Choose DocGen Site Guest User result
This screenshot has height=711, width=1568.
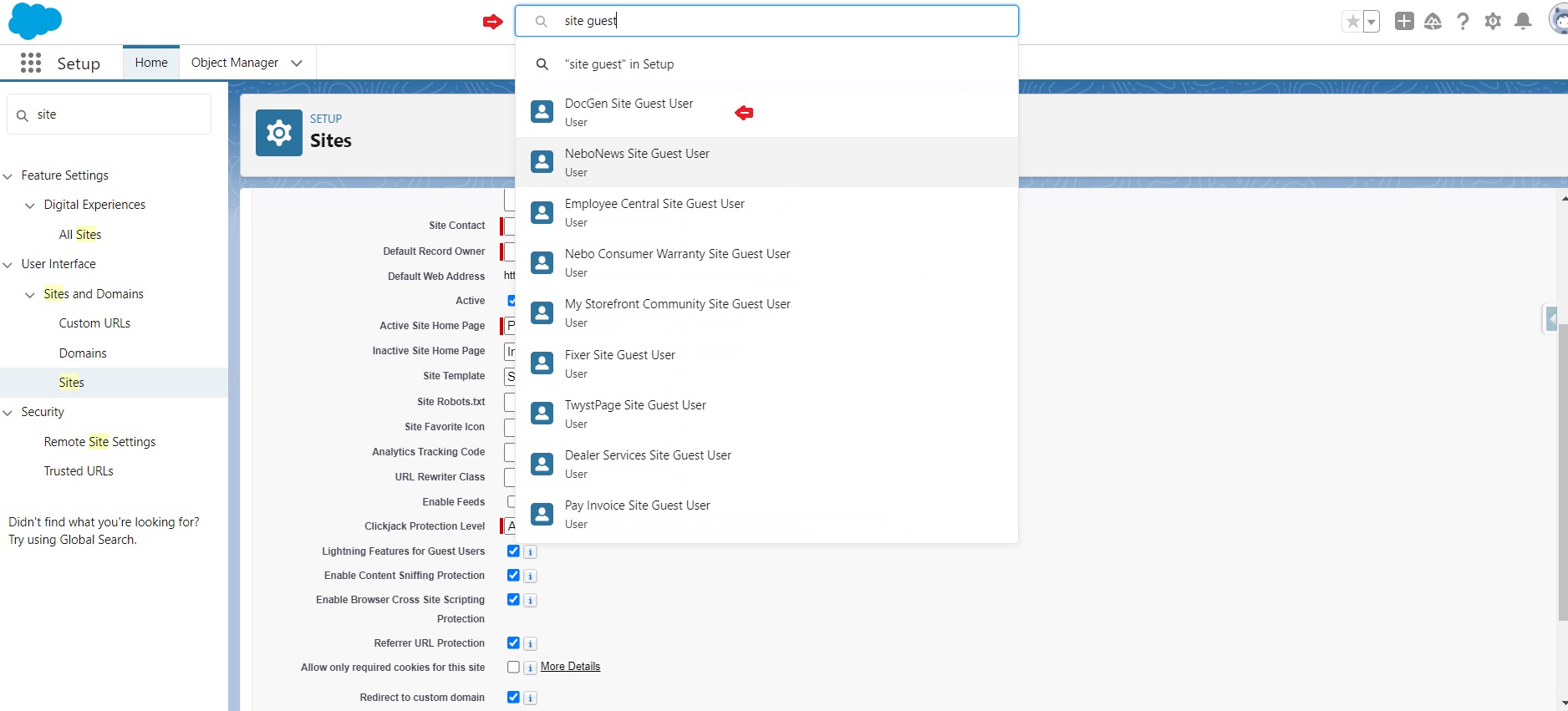(x=766, y=112)
